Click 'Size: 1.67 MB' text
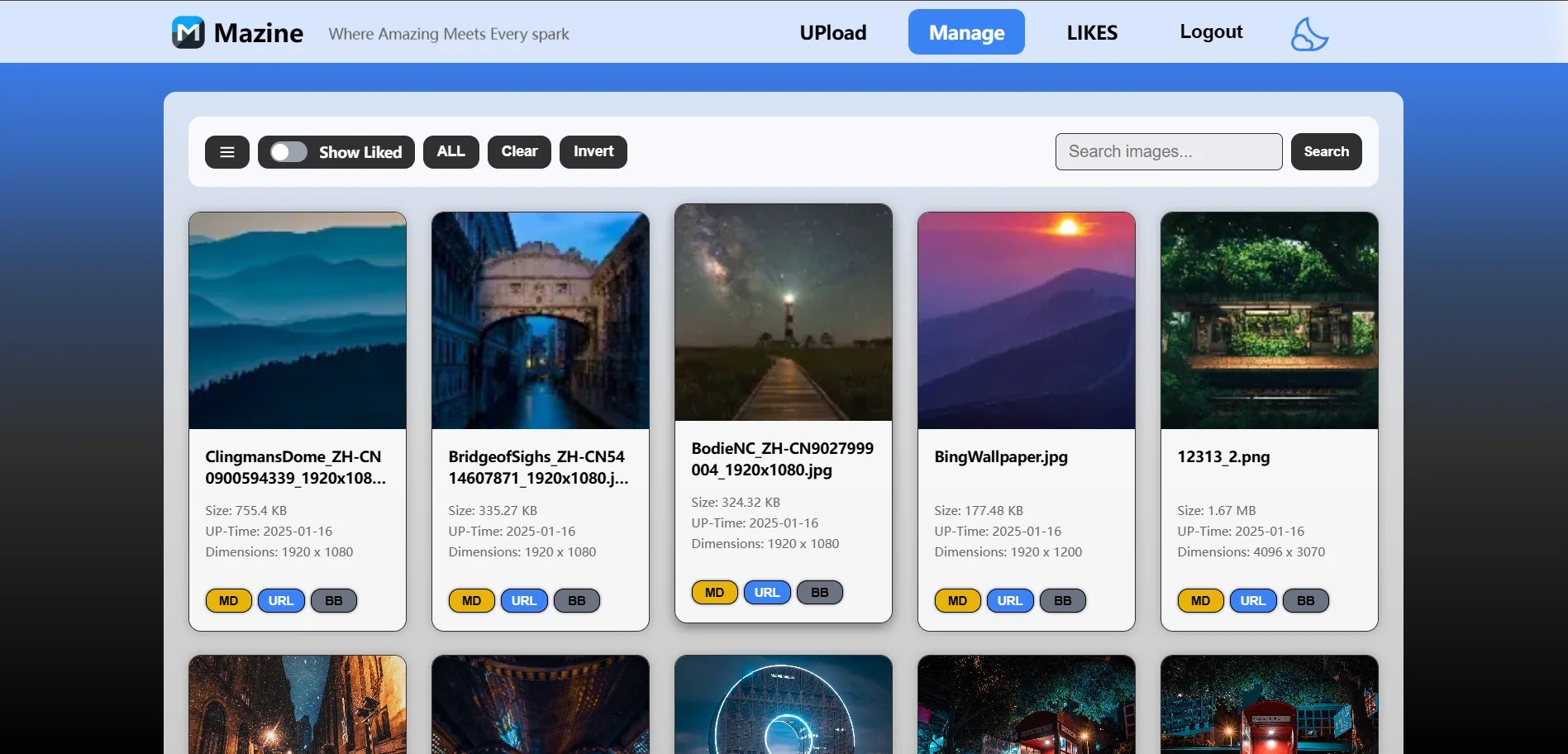The width and height of the screenshot is (1568, 754). tap(1217, 510)
